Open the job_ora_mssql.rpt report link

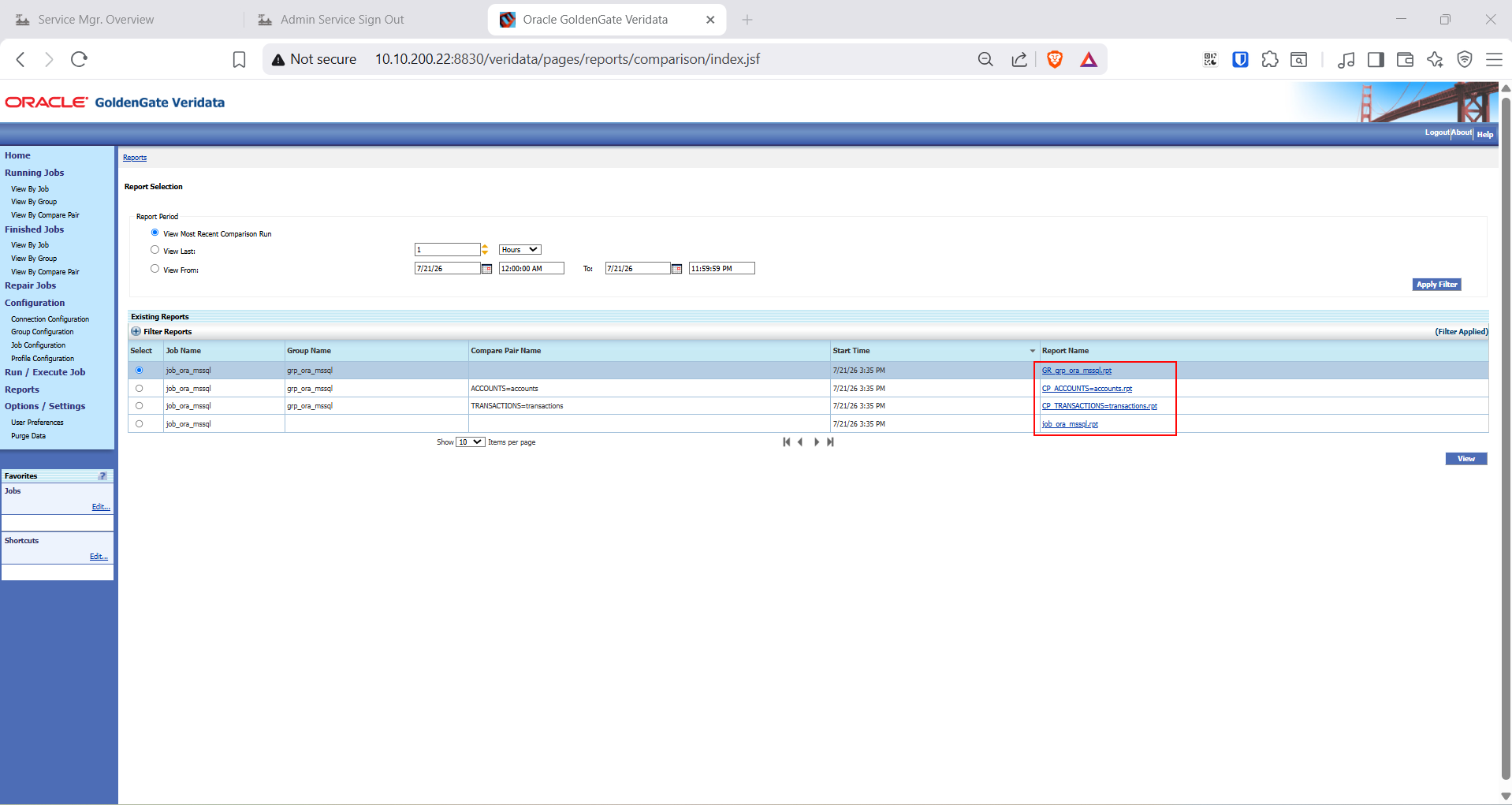[x=1070, y=424]
